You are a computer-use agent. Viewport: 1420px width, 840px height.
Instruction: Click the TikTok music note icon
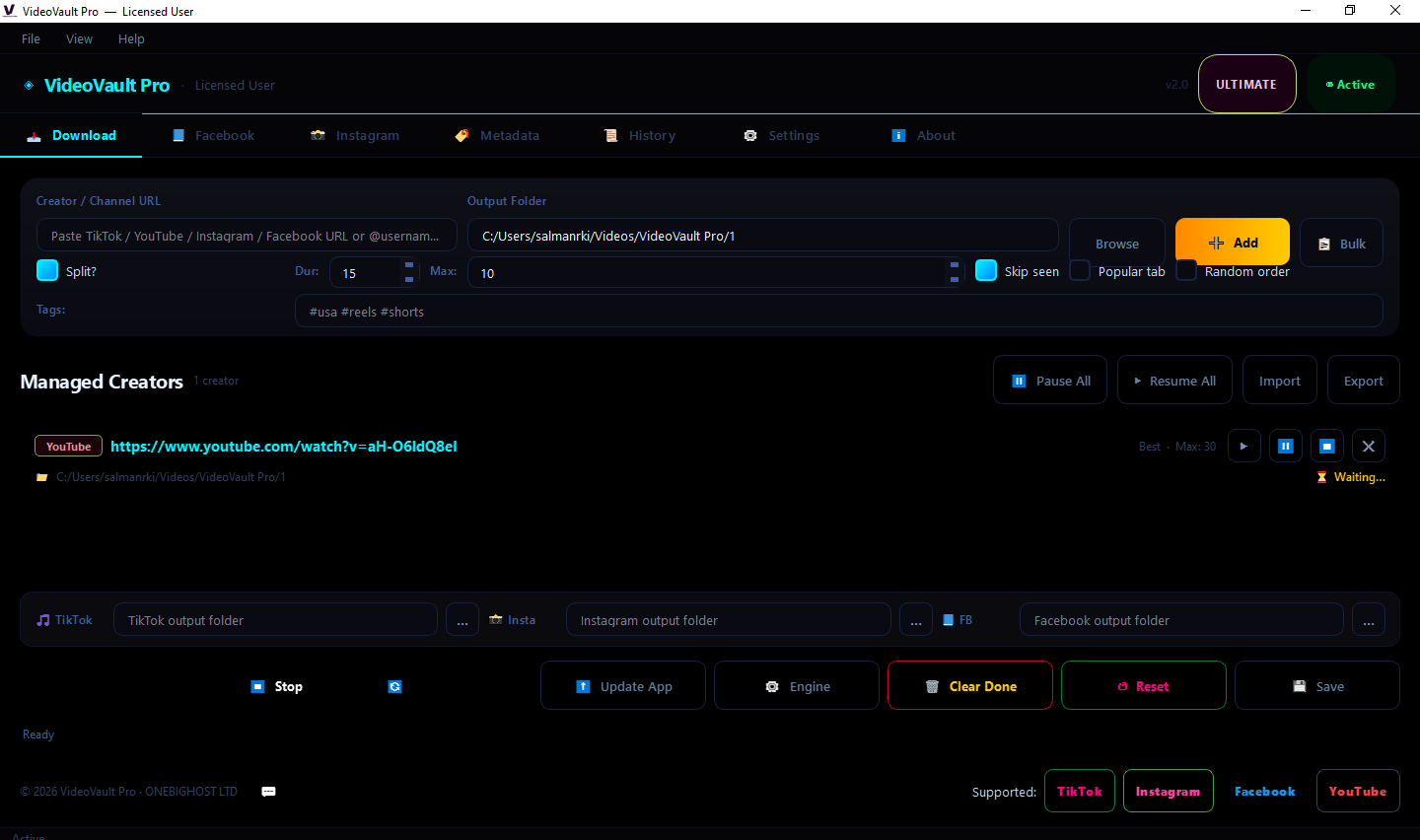pyautogui.click(x=43, y=620)
